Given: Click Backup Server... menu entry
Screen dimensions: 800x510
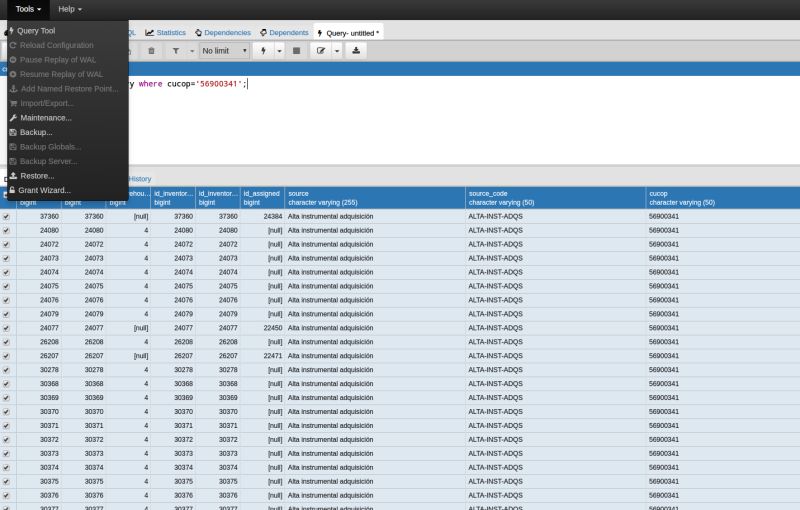Looking at the screenshot, I should 67,161.
